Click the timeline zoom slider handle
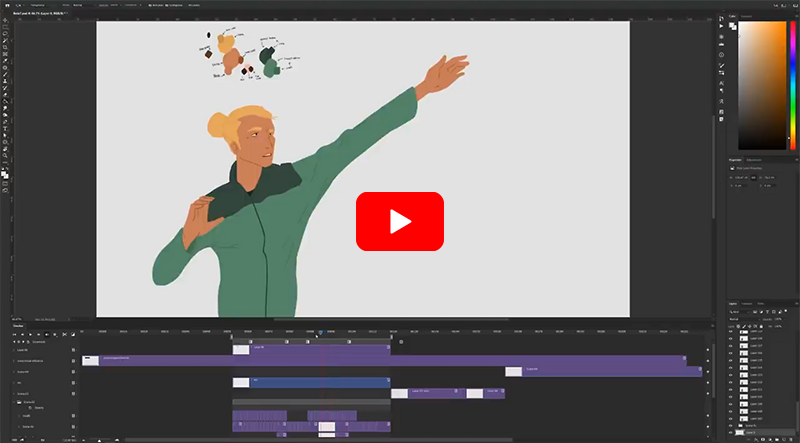800x443 pixels. 99,440
